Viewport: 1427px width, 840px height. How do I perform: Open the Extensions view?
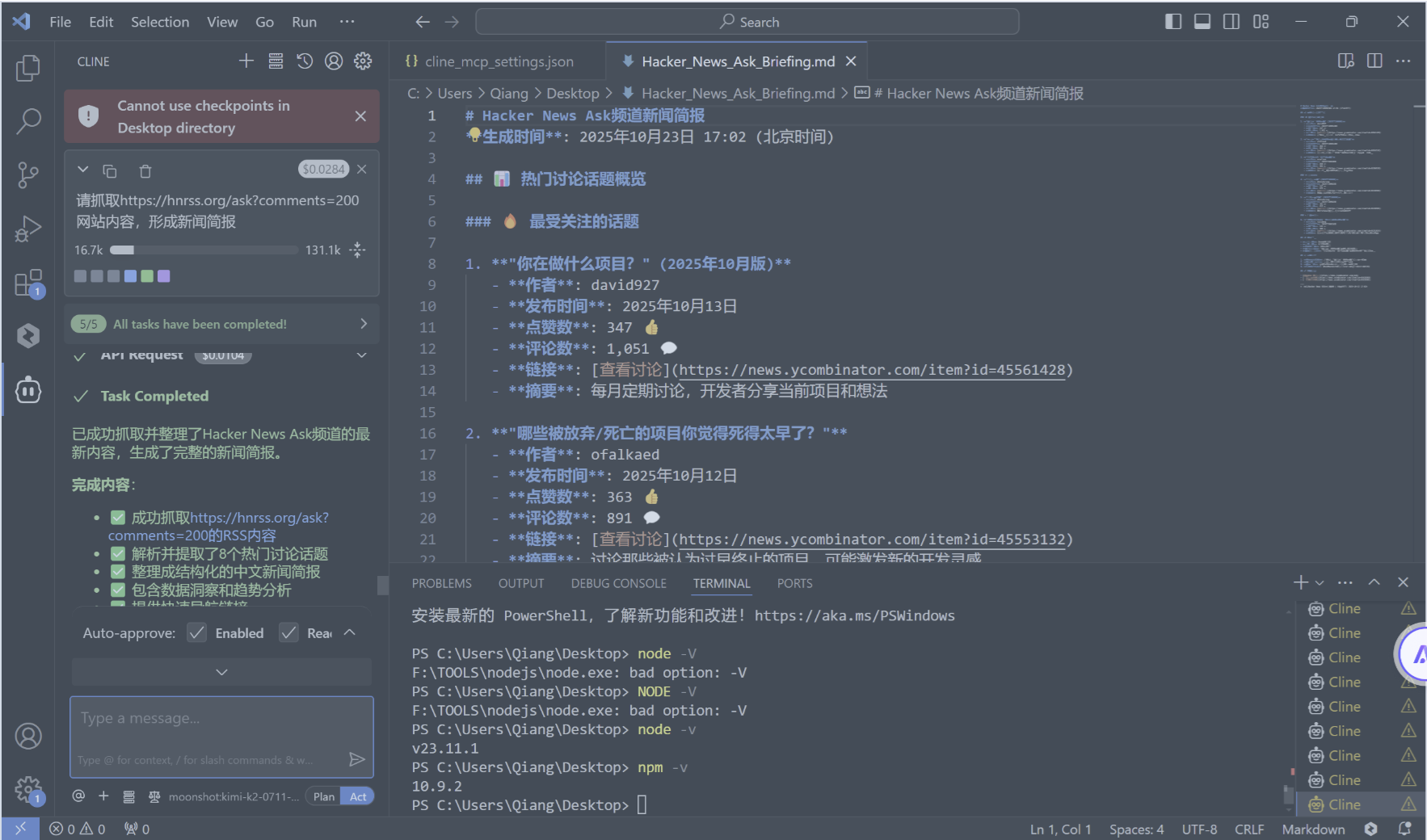click(x=28, y=283)
